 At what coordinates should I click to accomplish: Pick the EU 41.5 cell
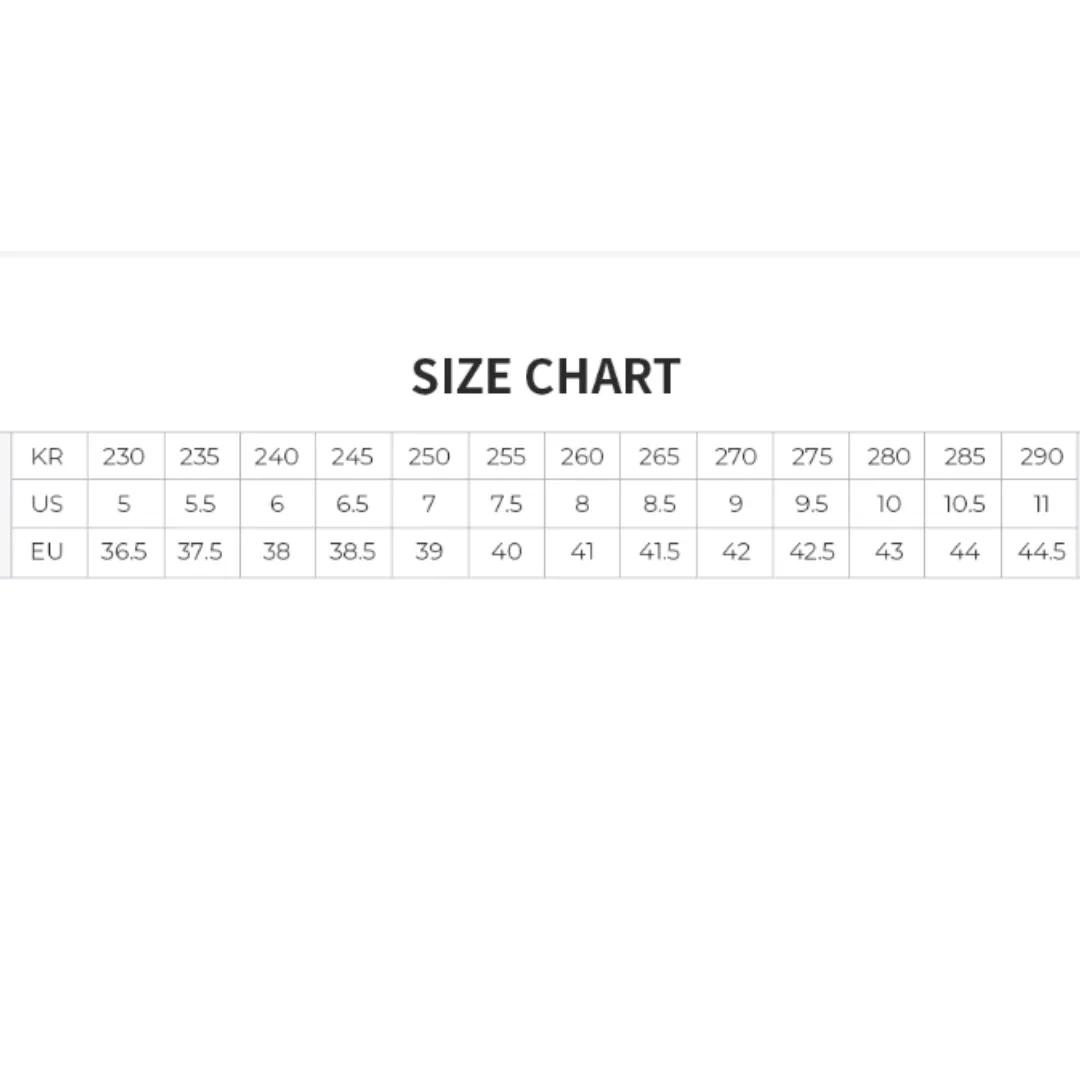click(x=658, y=552)
